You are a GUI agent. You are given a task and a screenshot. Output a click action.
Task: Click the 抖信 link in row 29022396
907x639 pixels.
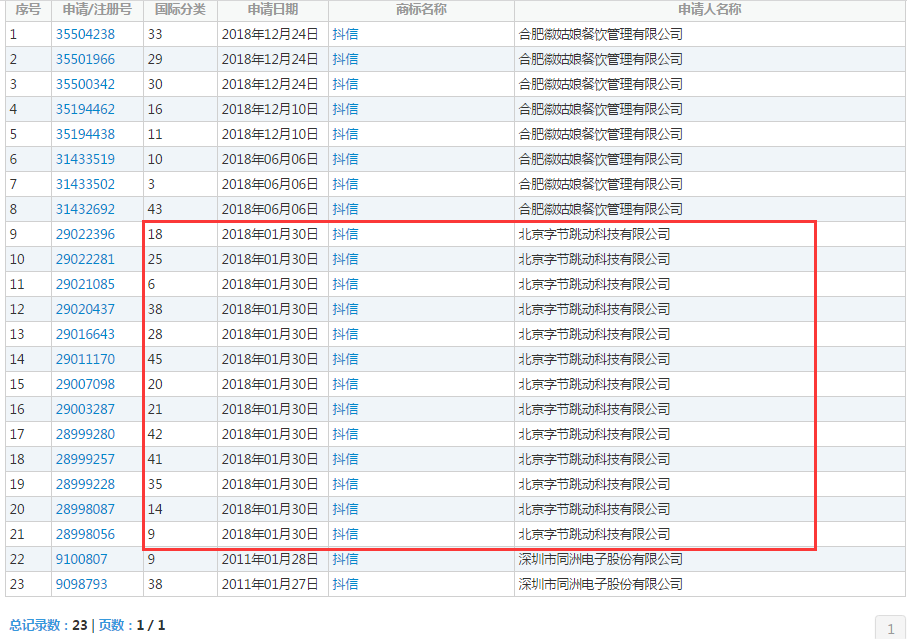[x=345, y=234]
